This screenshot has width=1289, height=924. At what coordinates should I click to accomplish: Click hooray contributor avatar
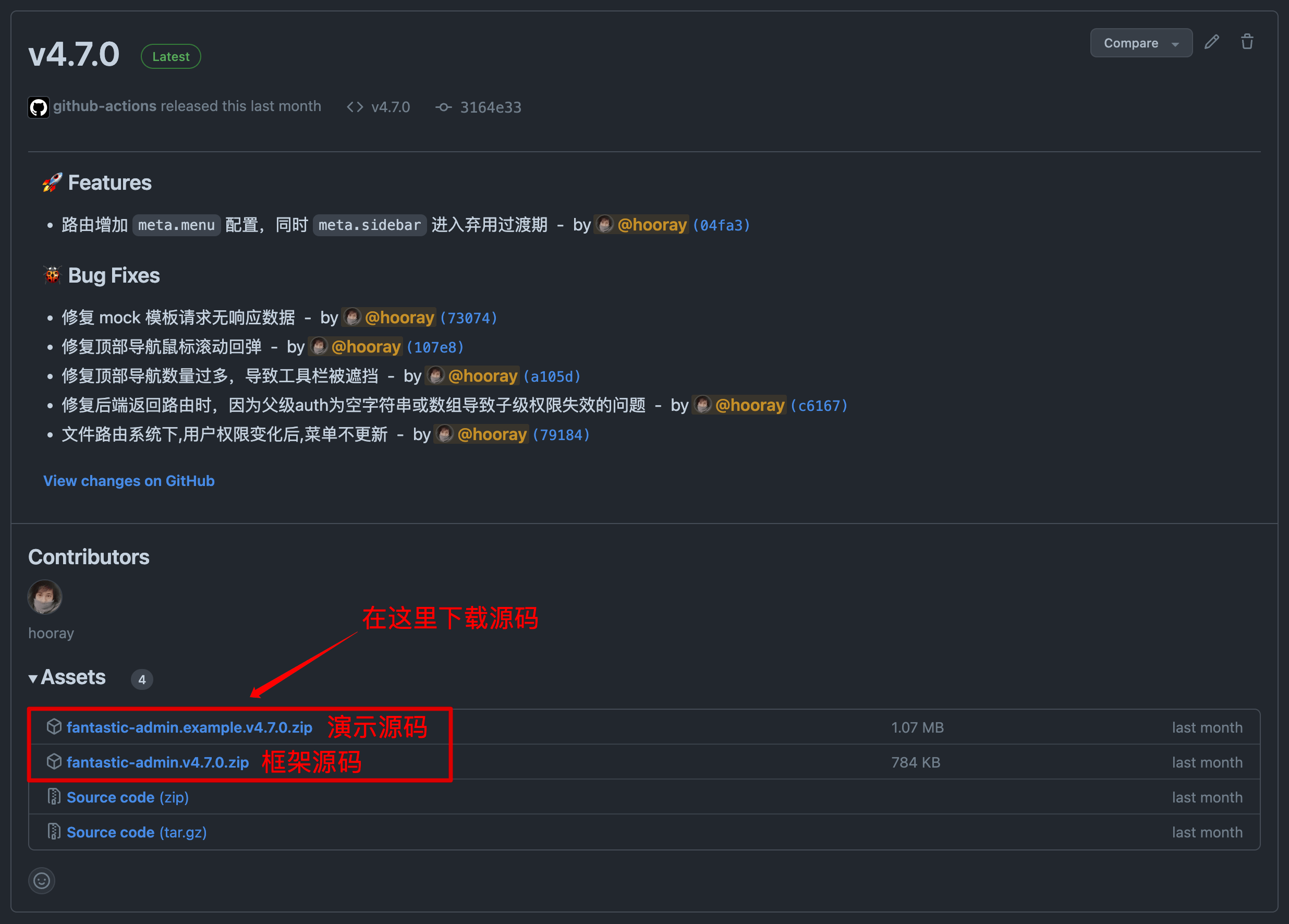click(45, 597)
